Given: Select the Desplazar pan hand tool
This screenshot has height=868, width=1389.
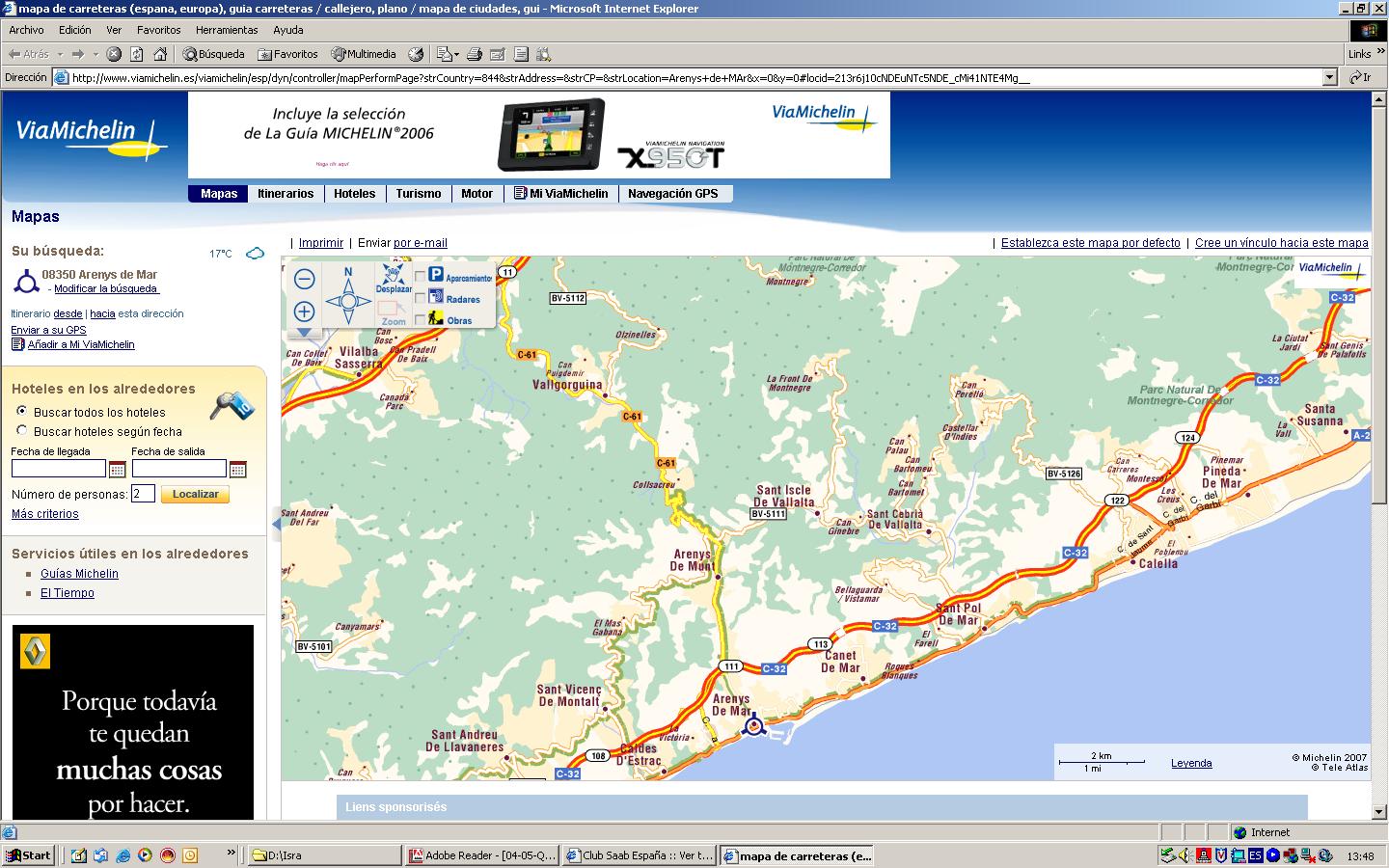Looking at the screenshot, I should (x=394, y=279).
